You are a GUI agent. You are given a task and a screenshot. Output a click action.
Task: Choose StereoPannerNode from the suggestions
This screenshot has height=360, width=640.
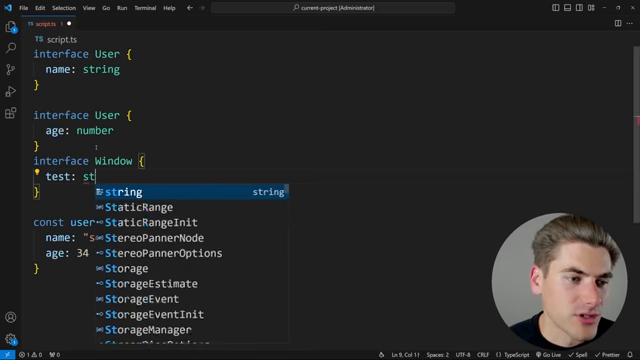192,238
